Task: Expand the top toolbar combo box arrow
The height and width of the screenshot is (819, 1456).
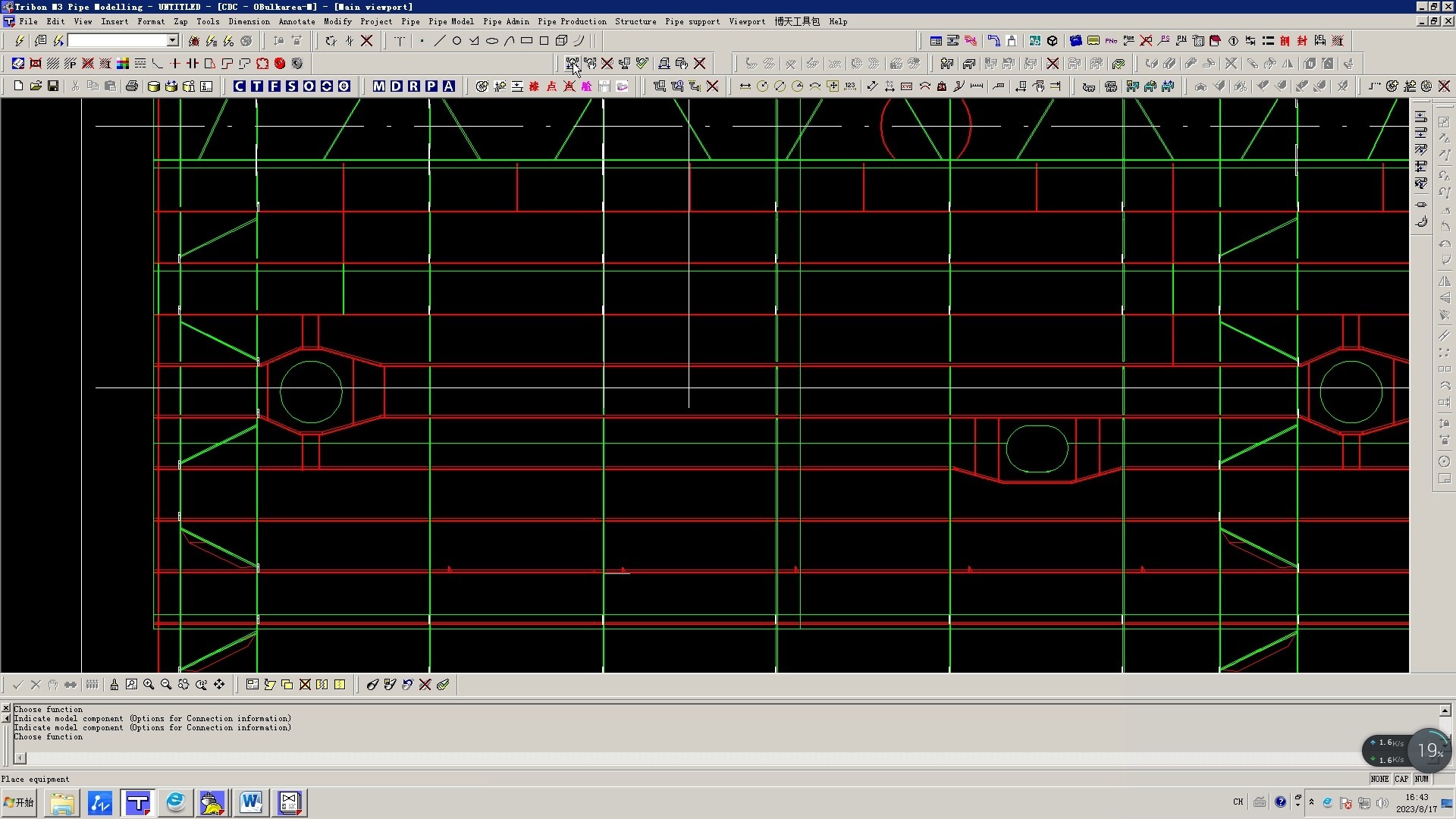Action: 173,41
